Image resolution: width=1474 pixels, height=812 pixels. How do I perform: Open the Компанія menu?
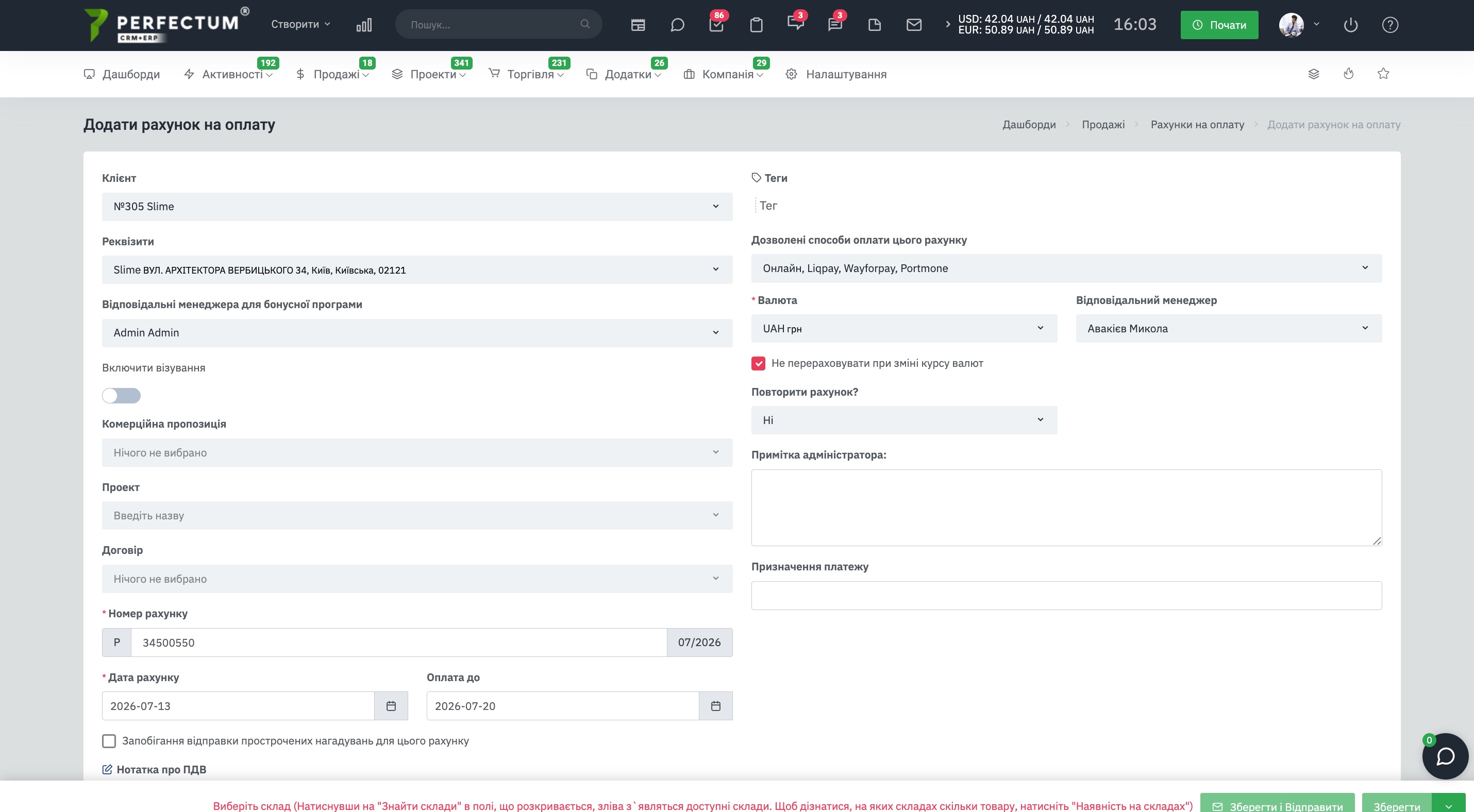click(x=723, y=74)
